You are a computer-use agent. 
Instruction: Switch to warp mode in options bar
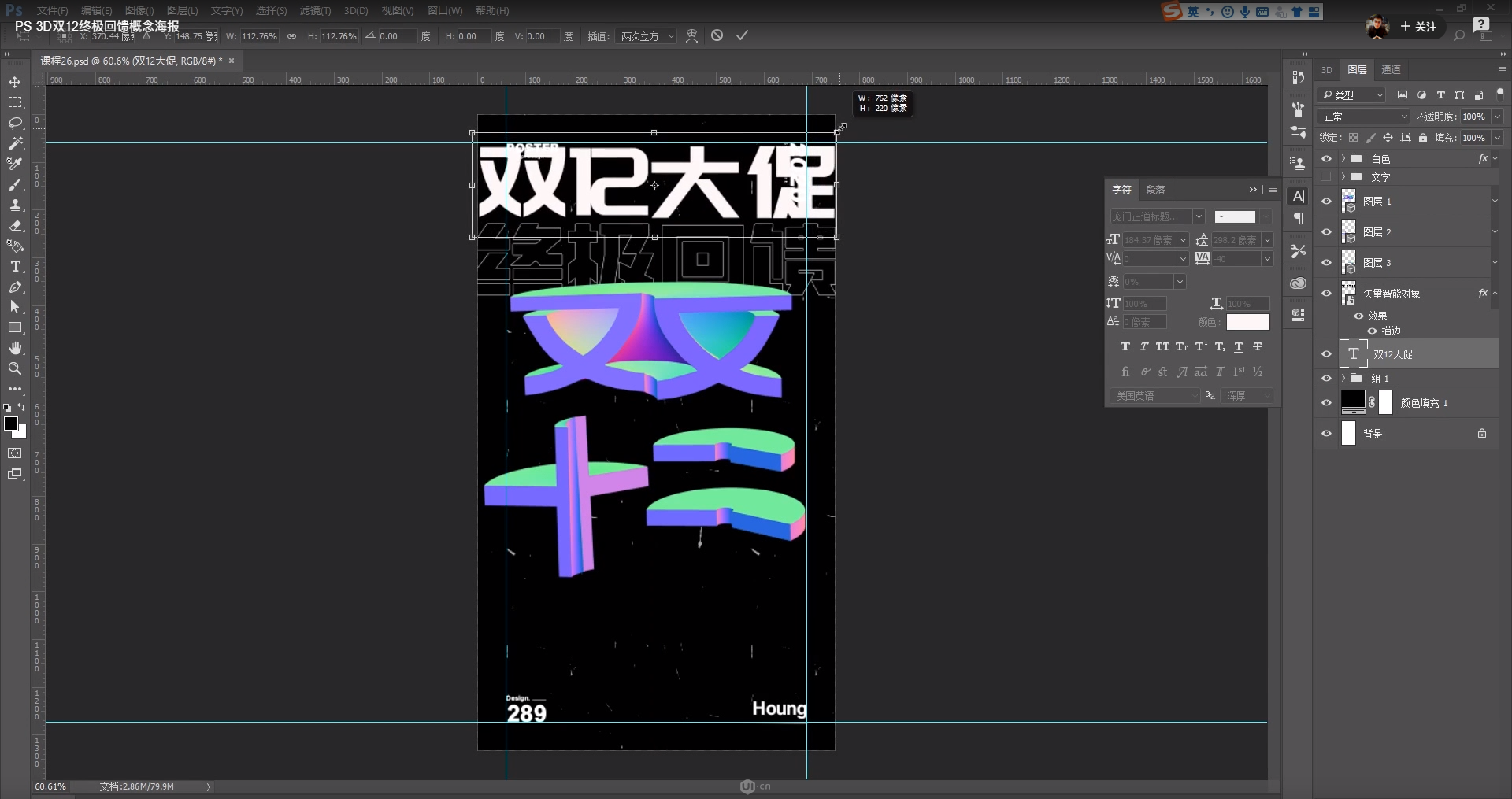pos(691,35)
